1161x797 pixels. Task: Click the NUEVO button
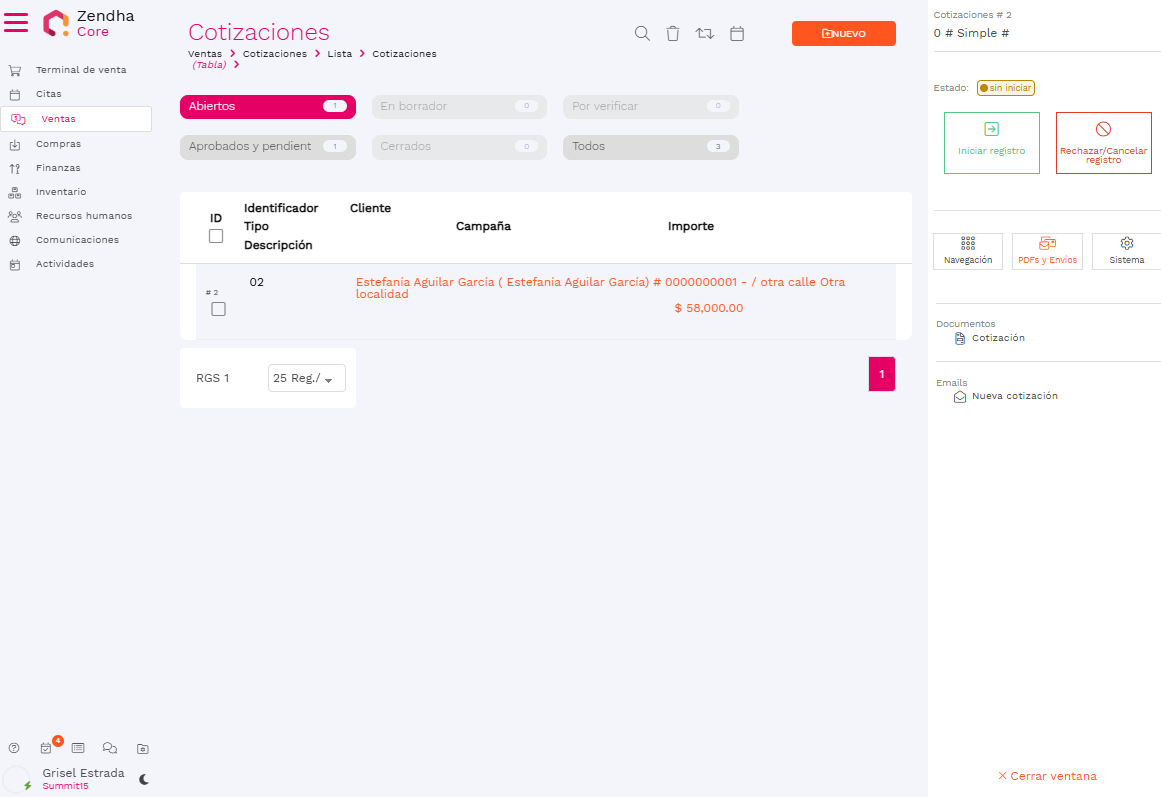(x=843, y=34)
